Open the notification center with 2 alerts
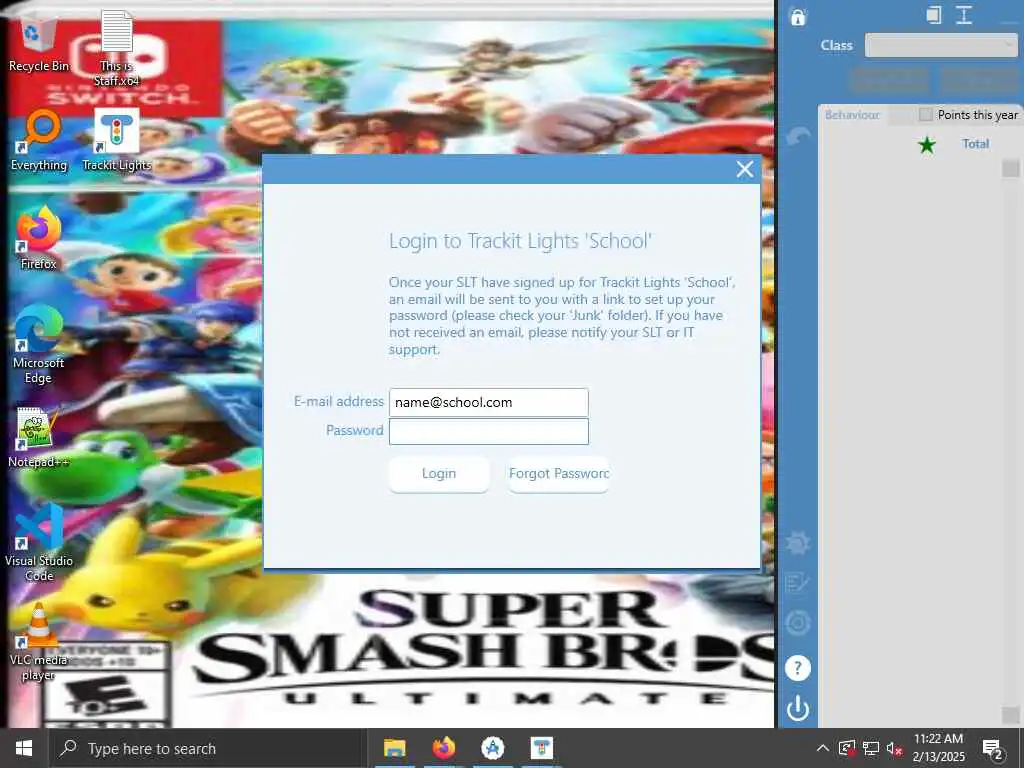Viewport: 1024px width, 768px height. click(x=993, y=750)
